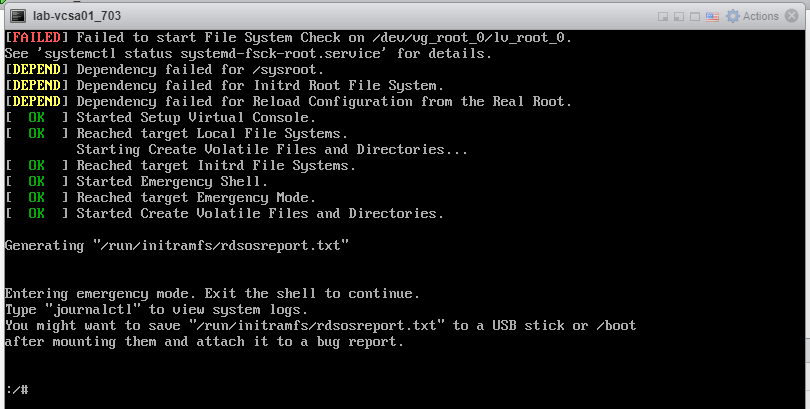Image resolution: width=810 pixels, height=409 pixels.
Task: Click the "Entering emergency mode" line
Action: [212, 293]
